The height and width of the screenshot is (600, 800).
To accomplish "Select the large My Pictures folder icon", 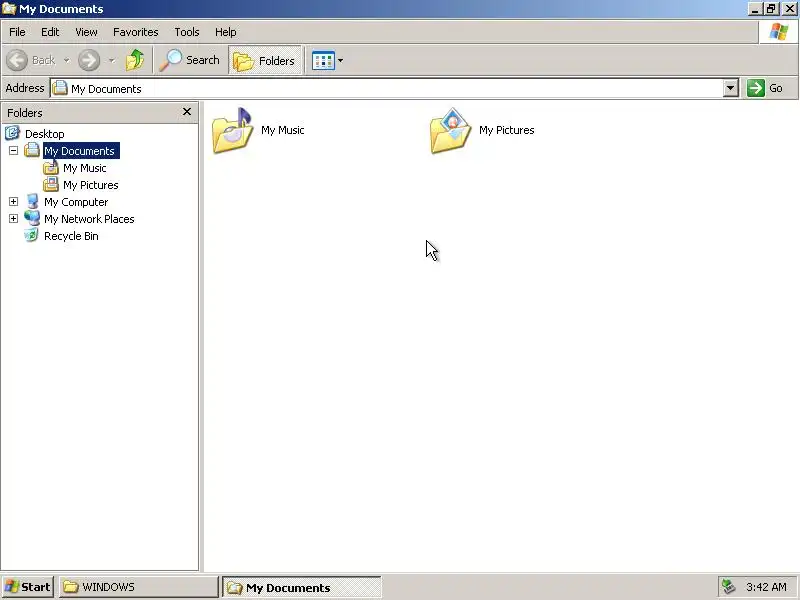I will tap(450, 131).
